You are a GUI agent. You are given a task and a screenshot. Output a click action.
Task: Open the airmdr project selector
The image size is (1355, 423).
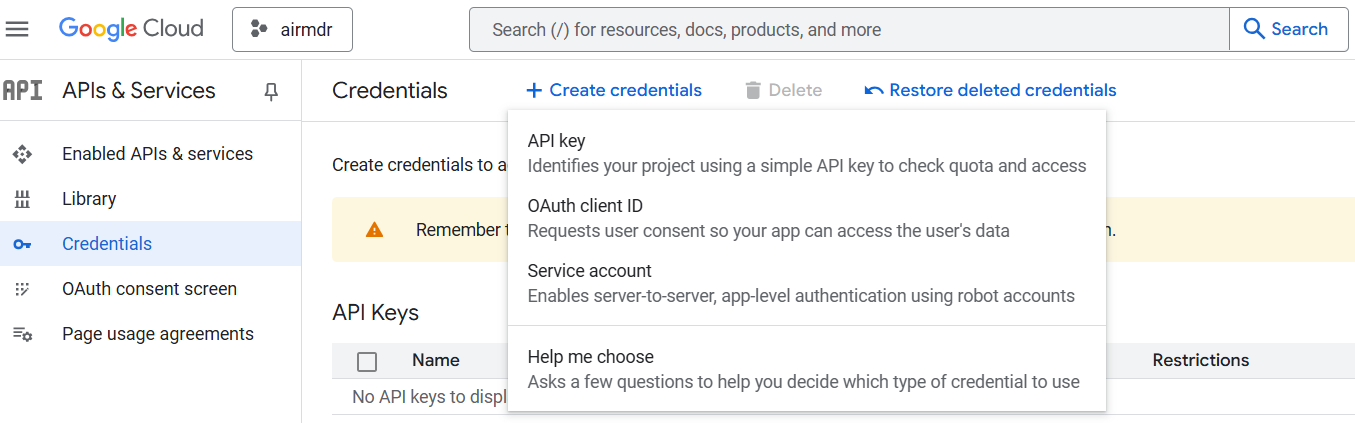click(292, 29)
